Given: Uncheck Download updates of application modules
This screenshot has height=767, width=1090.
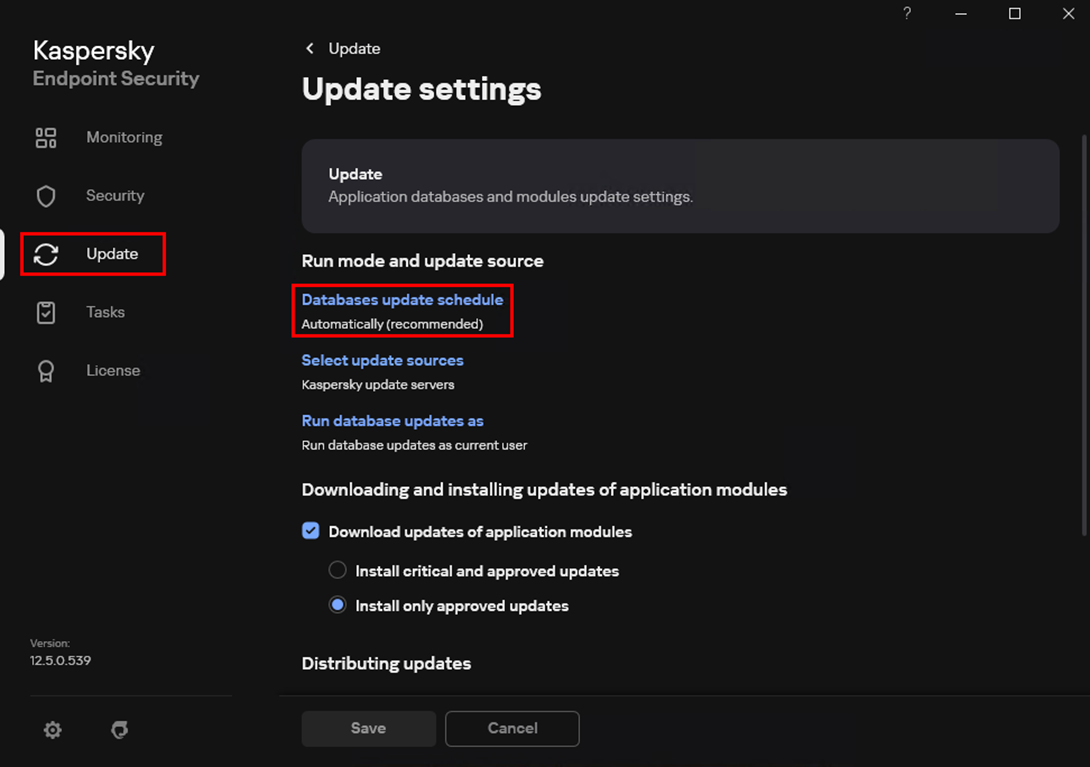Looking at the screenshot, I should pyautogui.click(x=311, y=531).
